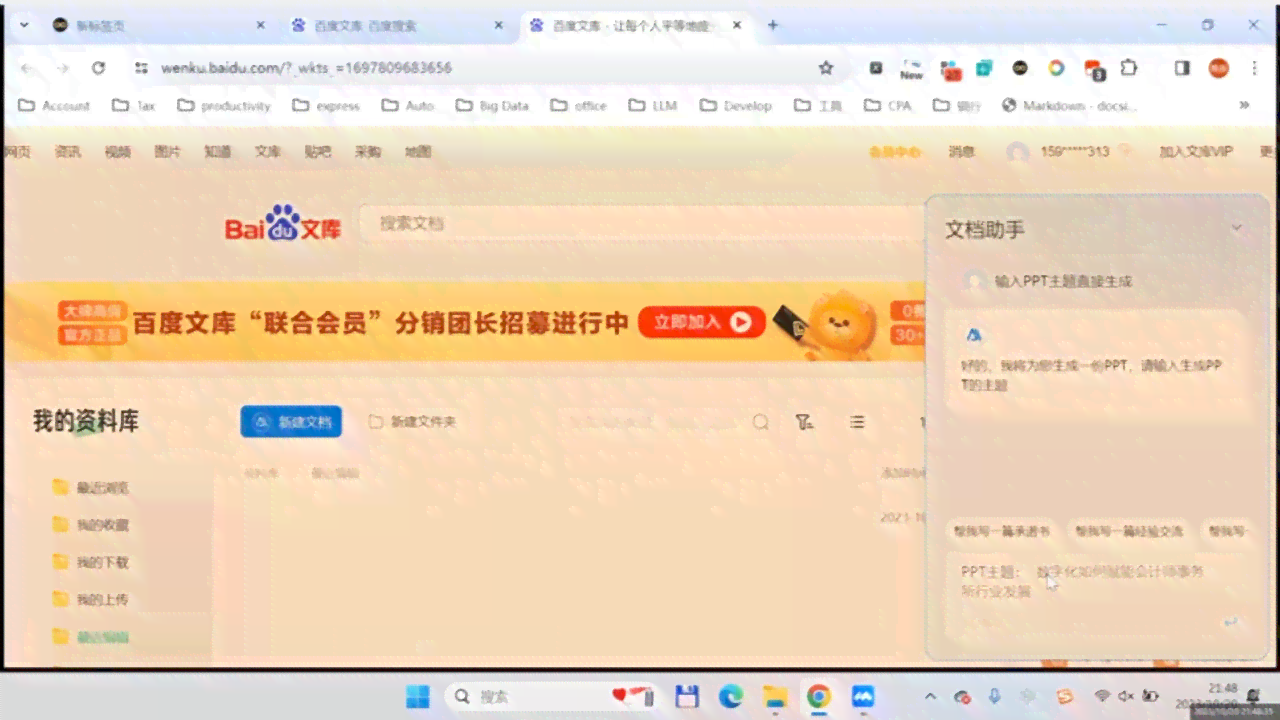Click the microphone tray icon

pyautogui.click(x=994, y=696)
